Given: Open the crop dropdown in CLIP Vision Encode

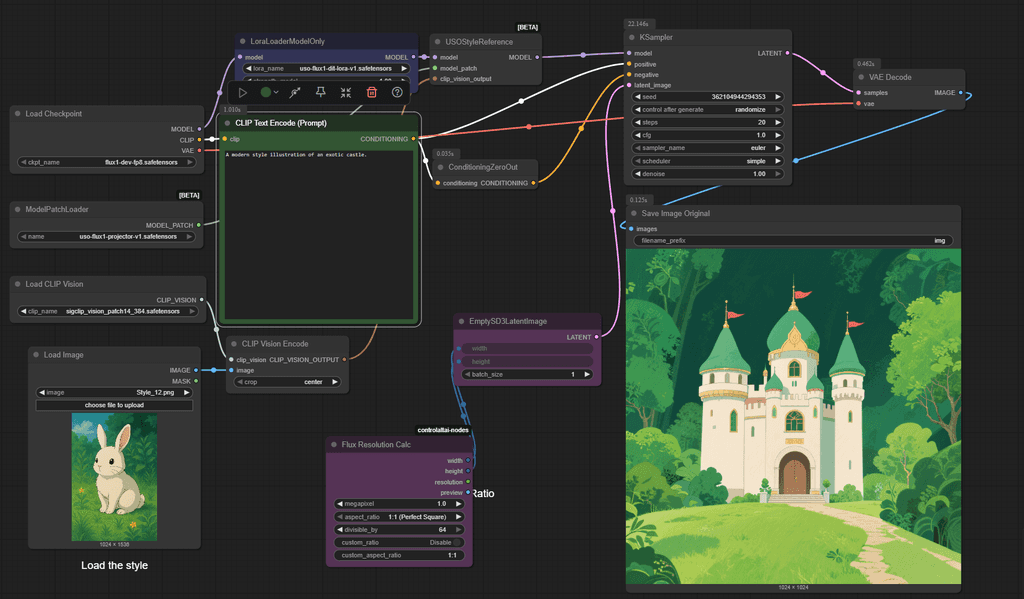Looking at the screenshot, I should (x=287, y=381).
